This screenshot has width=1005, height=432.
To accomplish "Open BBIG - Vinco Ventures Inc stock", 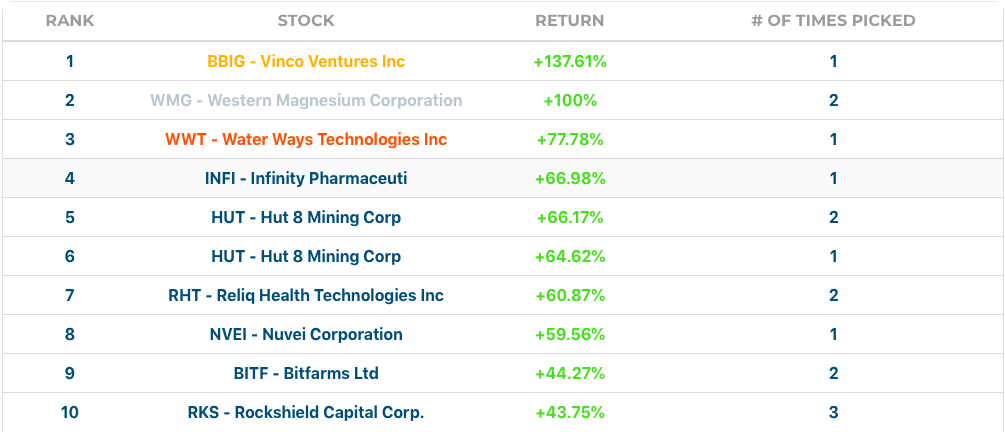I will [x=306, y=61].
